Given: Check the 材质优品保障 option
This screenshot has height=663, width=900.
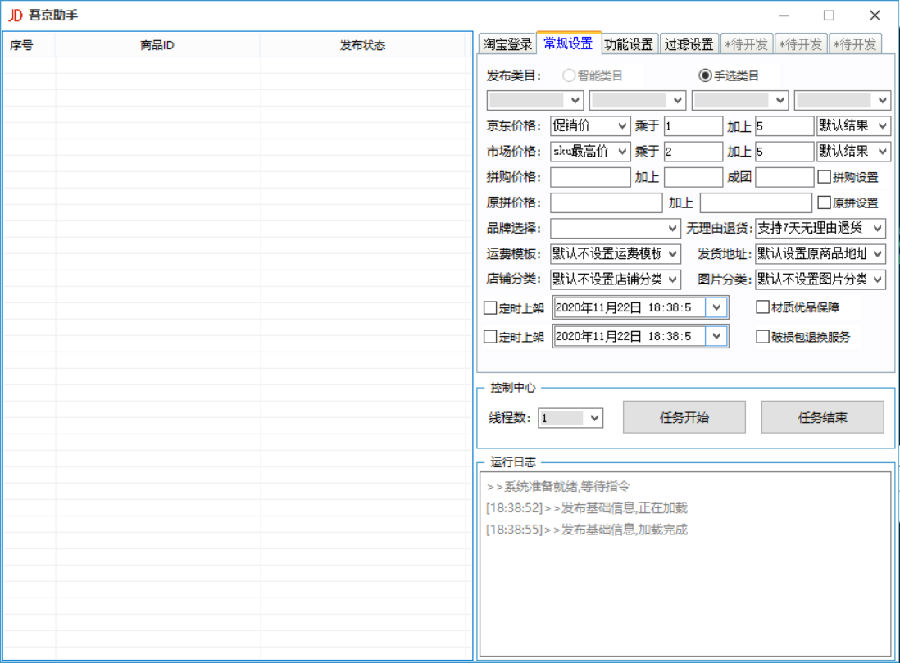Looking at the screenshot, I should (x=763, y=307).
